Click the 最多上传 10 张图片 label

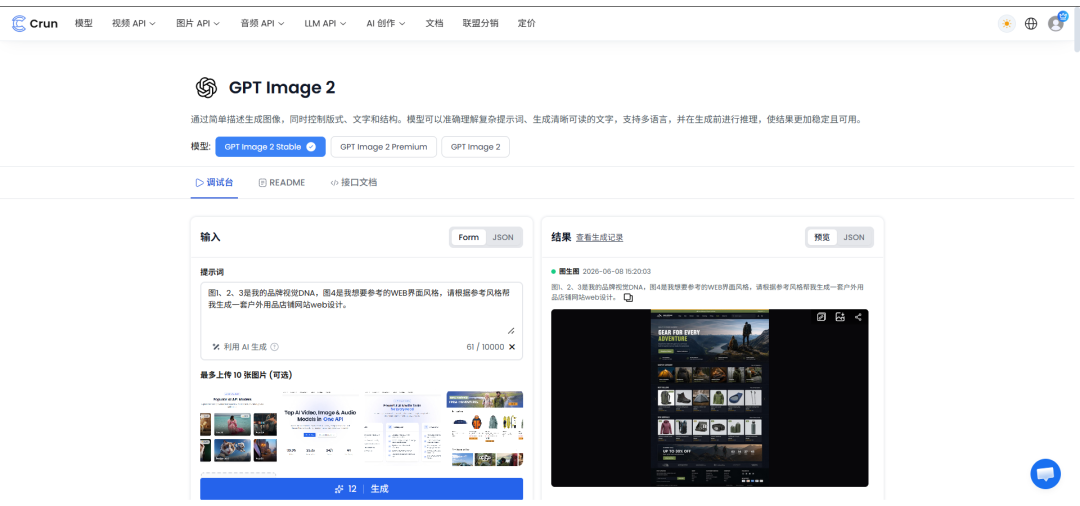click(x=246, y=375)
